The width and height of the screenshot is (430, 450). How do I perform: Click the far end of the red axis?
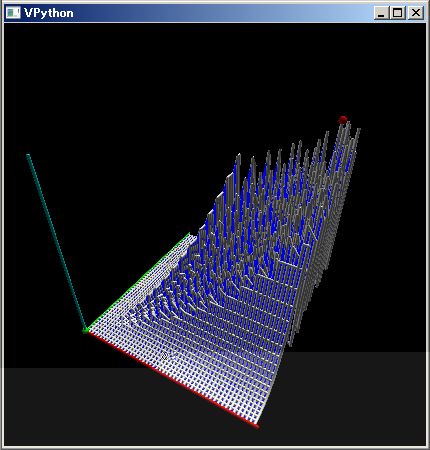pyautogui.click(x=257, y=426)
